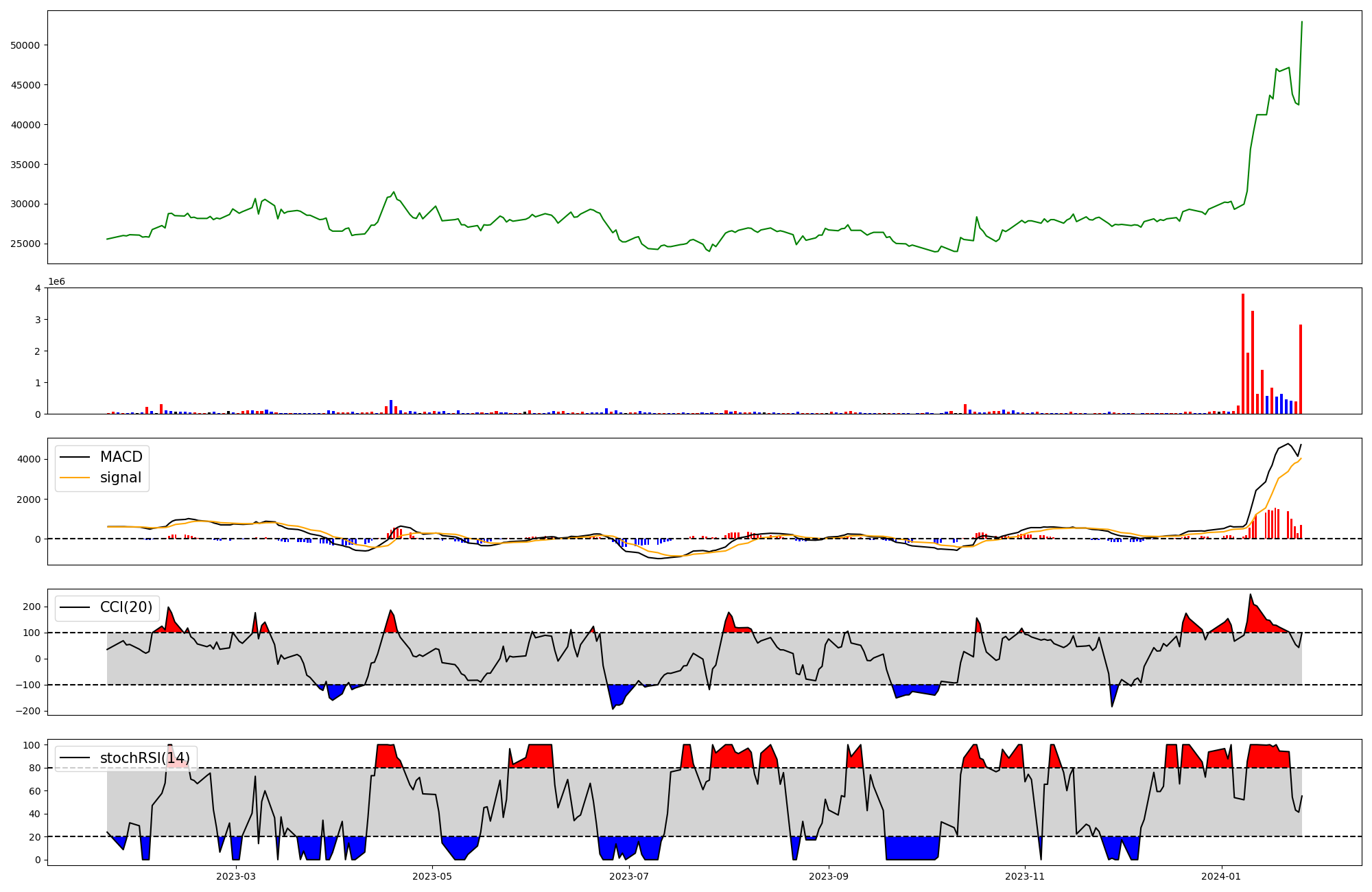Click the MACD legend label

tap(121, 457)
